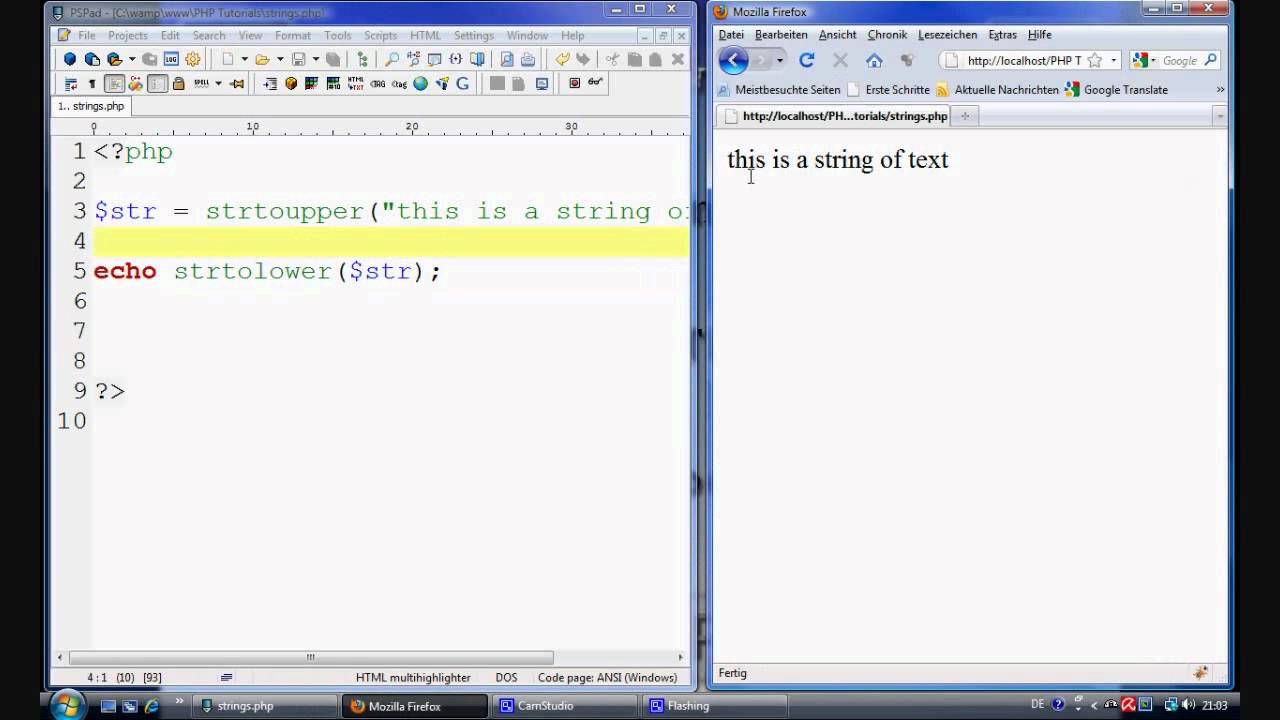Expand the SPELL language dropdown arrow

coord(218,84)
